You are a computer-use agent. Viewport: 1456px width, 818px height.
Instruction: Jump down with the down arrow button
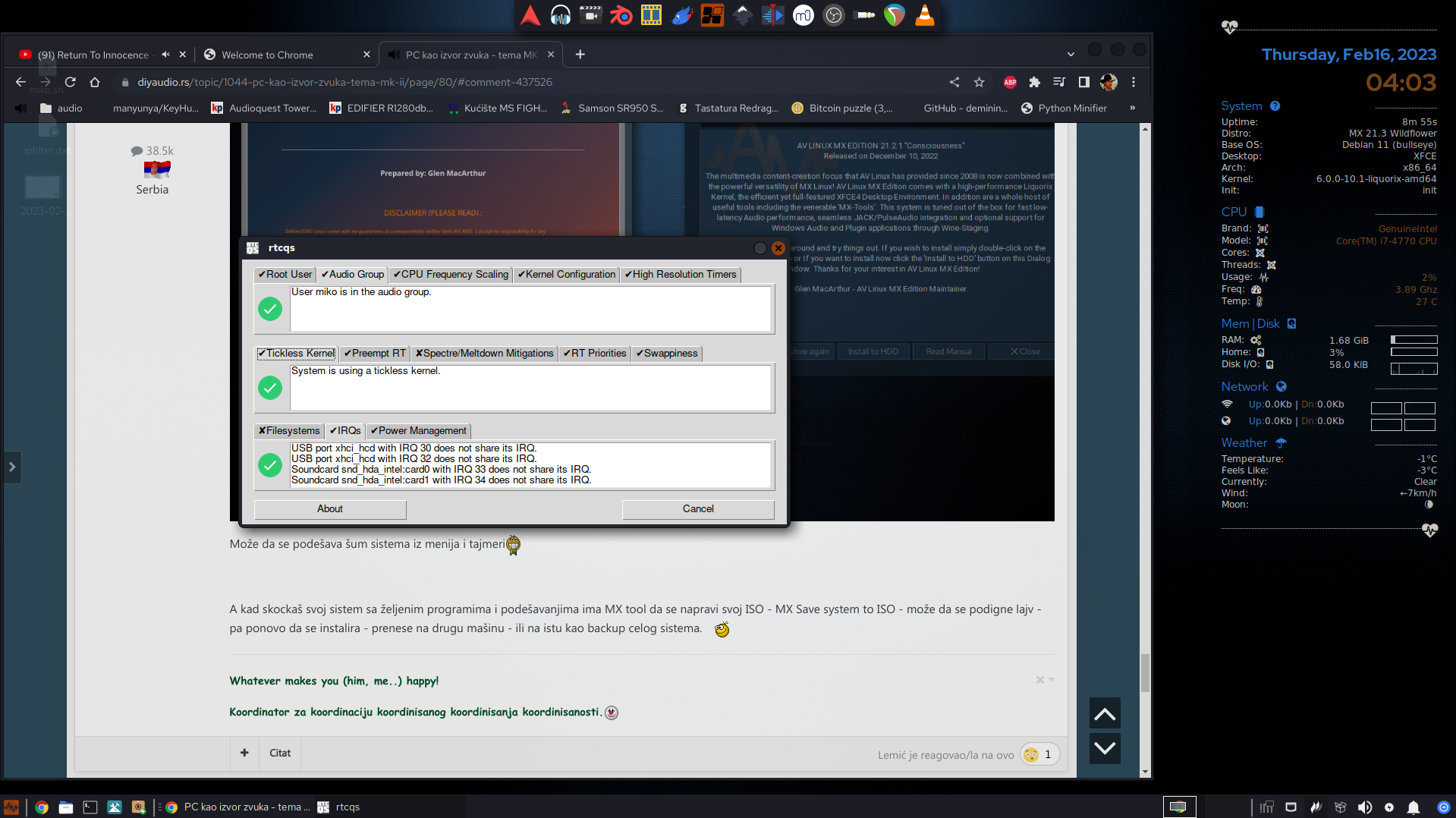coord(1105,749)
